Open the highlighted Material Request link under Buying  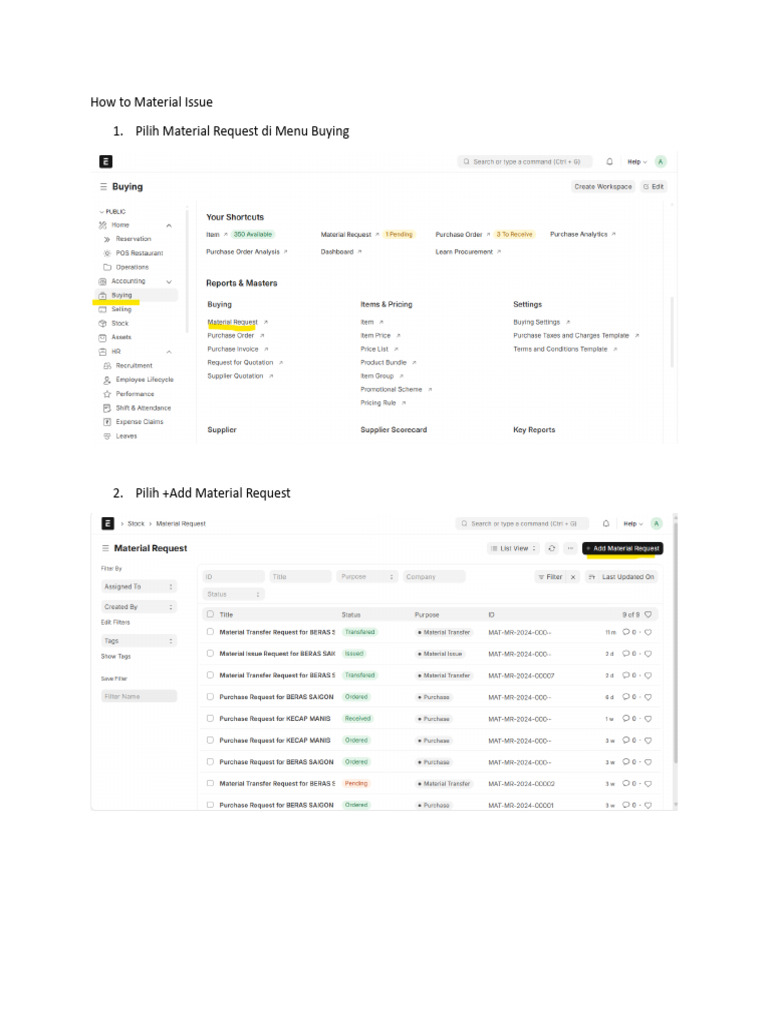232,322
